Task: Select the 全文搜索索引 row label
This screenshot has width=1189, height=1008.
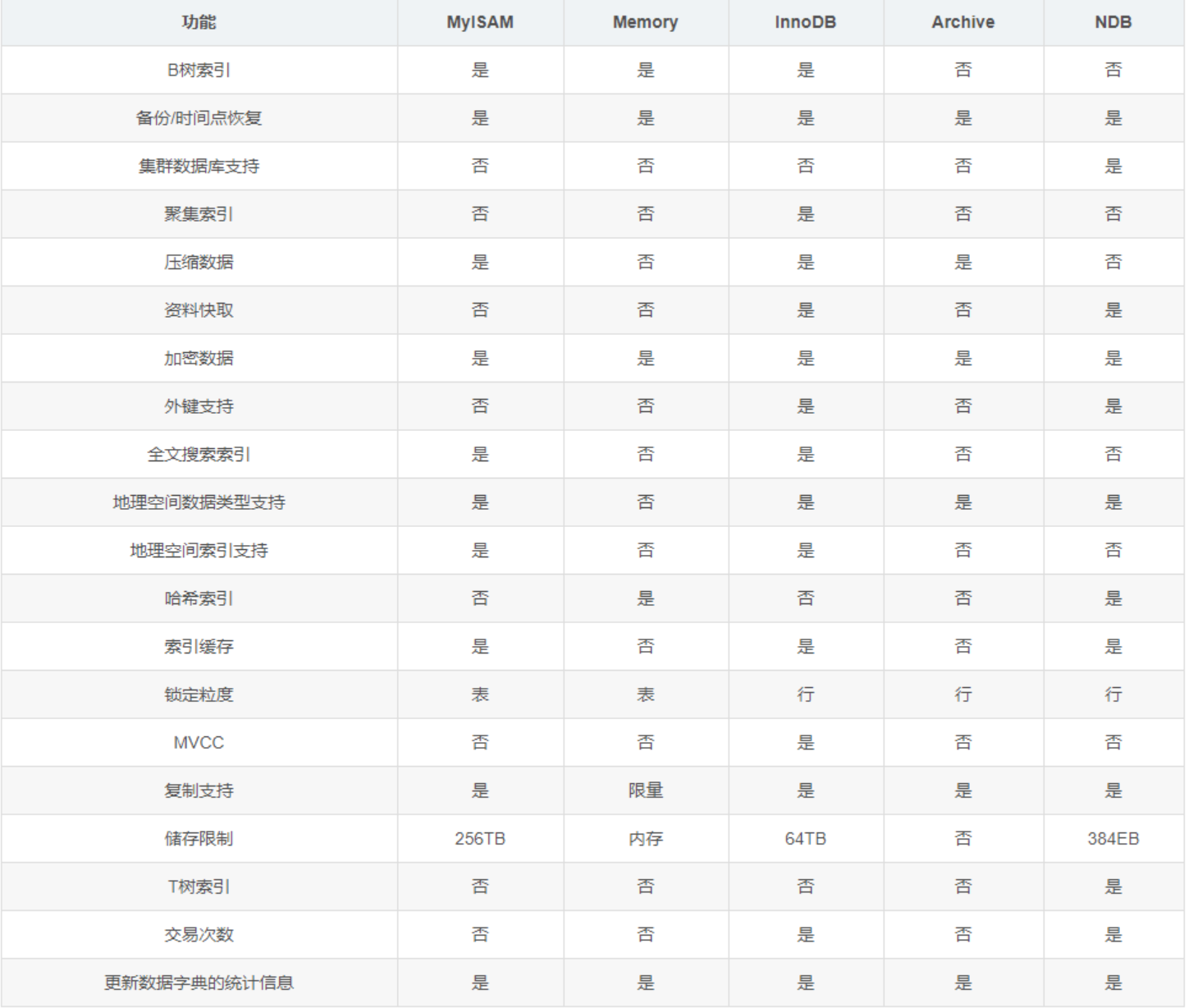Action: [199, 454]
